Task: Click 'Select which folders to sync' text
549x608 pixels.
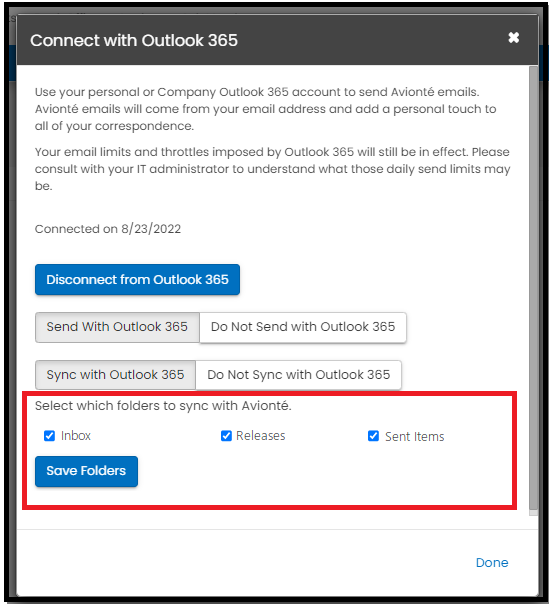Action: (163, 406)
